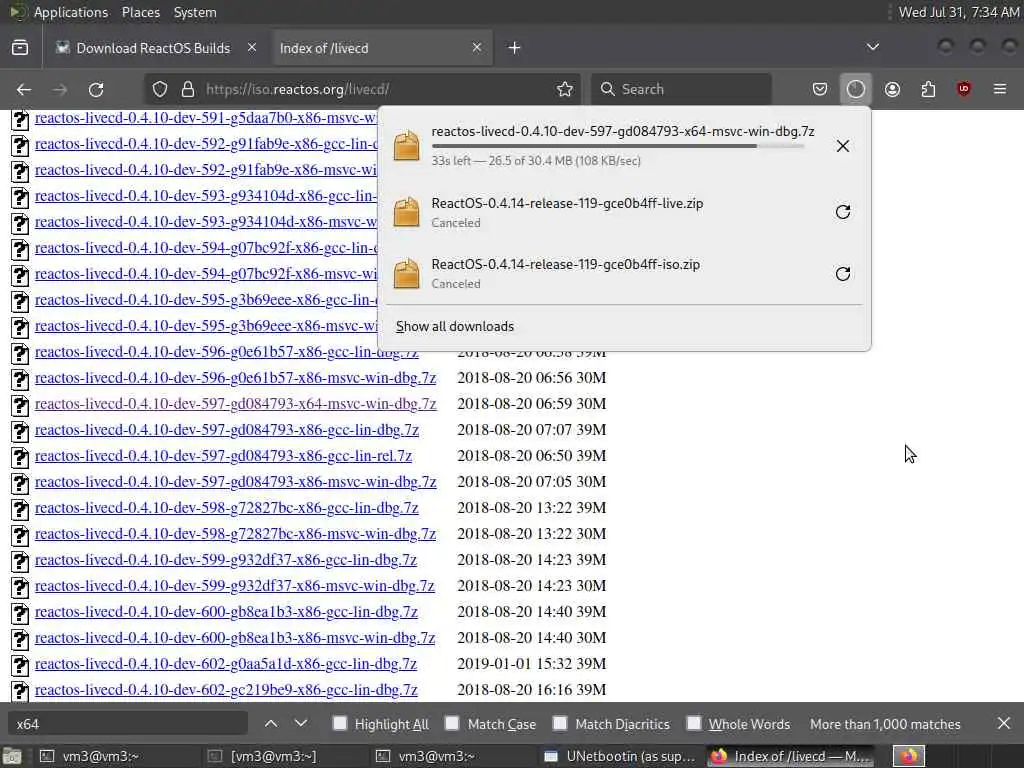Open Save to Pocket icon
Viewport: 1024px width, 768px height.
[820, 89]
